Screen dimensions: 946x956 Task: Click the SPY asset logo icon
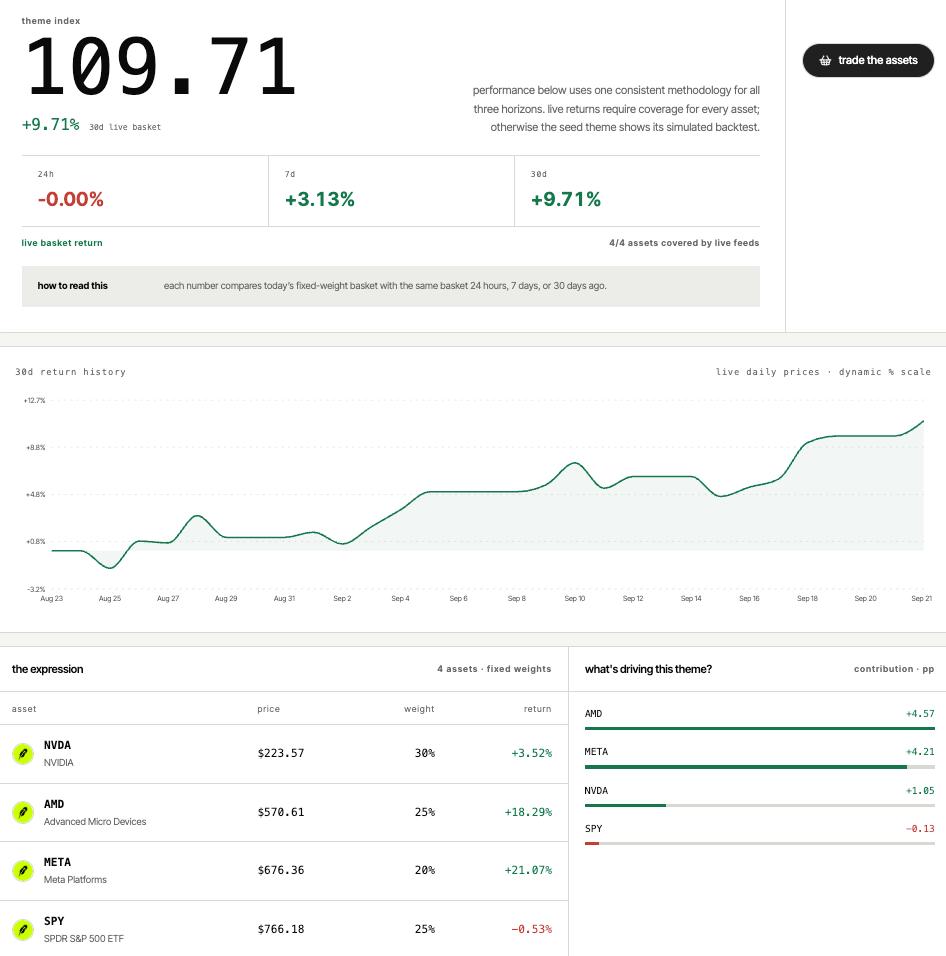pyautogui.click(x=23, y=929)
